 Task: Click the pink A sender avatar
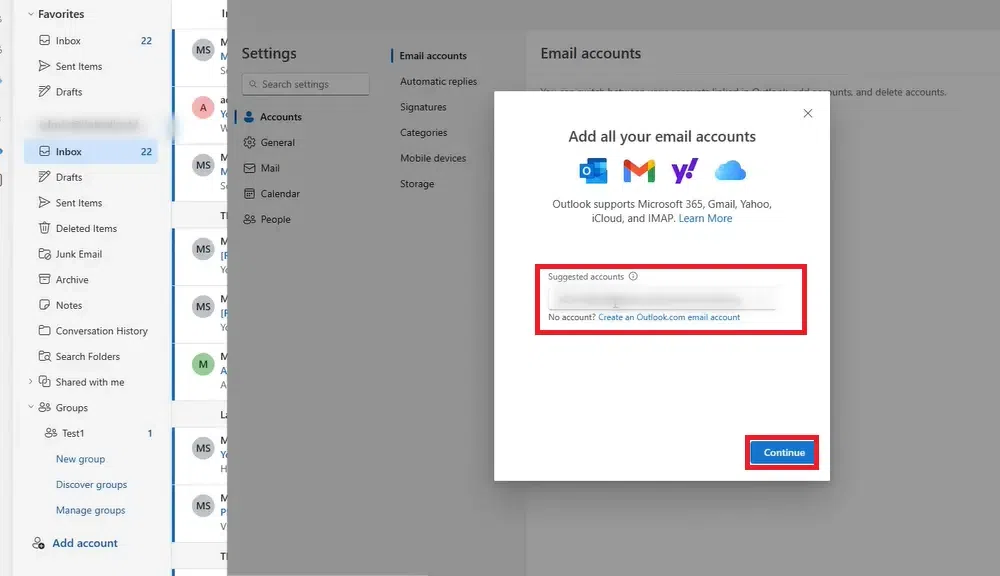(x=203, y=107)
